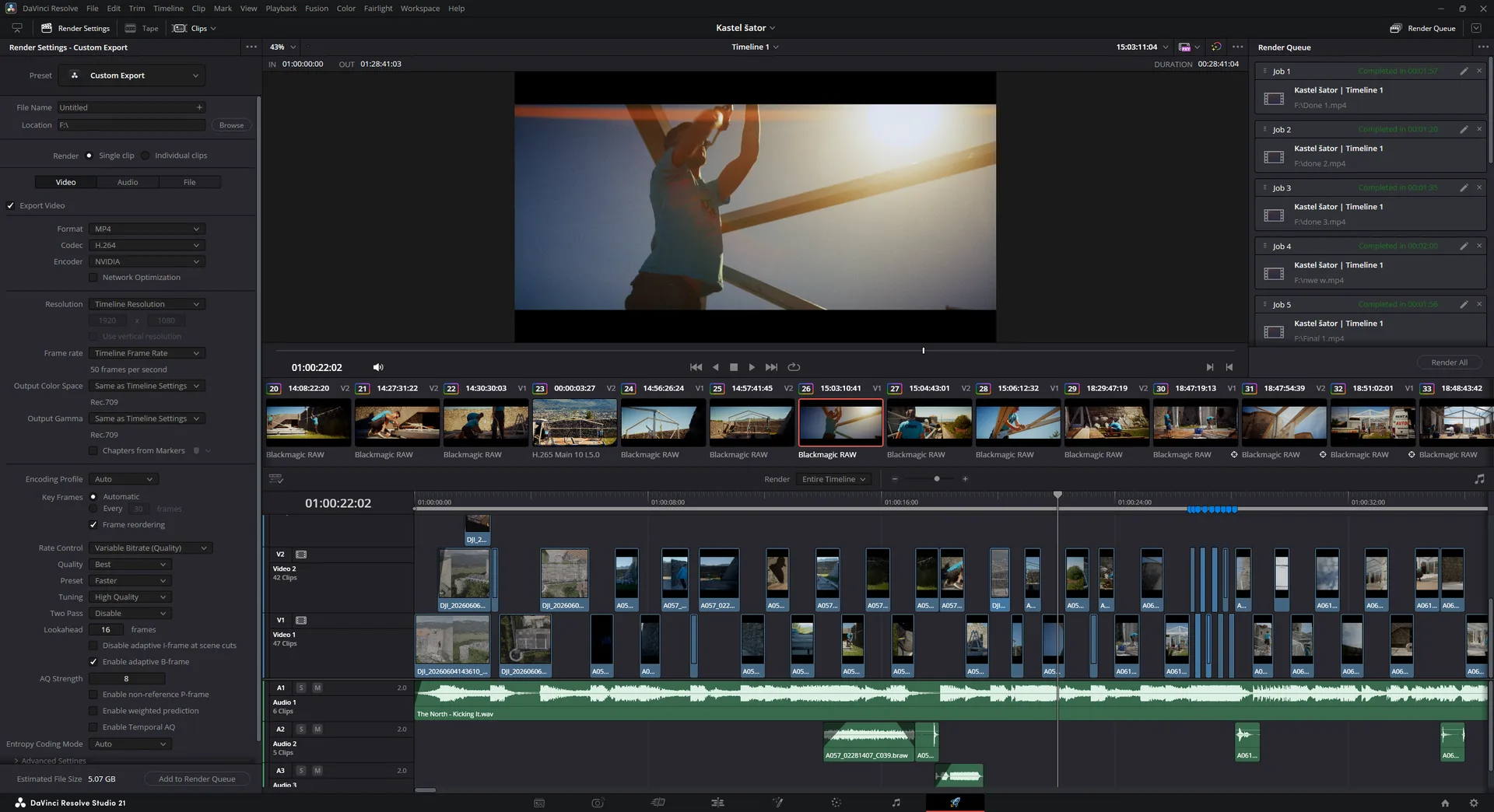The width and height of the screenshot is (1494, 812).
Task: Play the timeline in reverse
Action: click(x=716, y=367)
